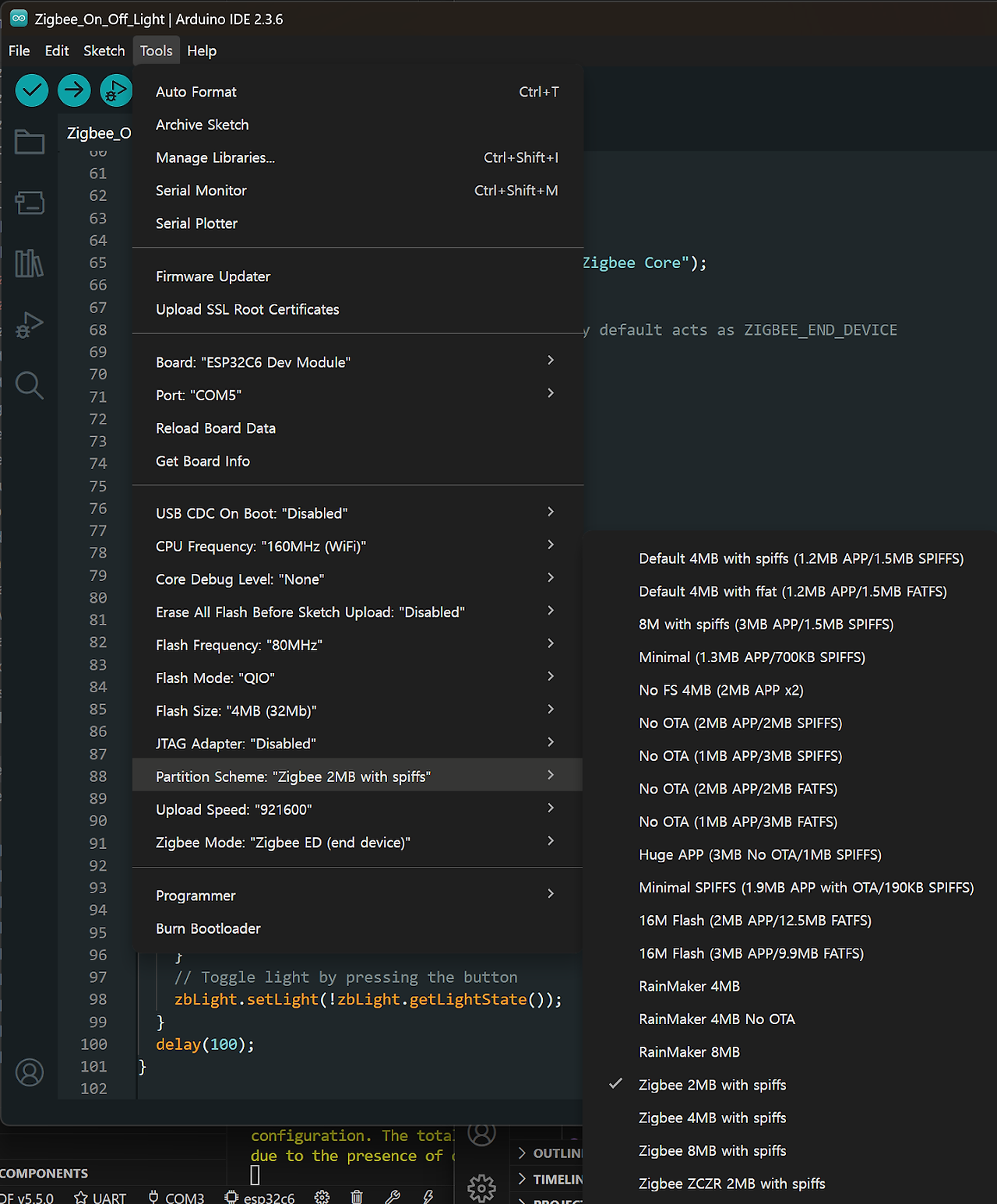This screenshot has width=997, height=1204.
Task: Click the esp32c6 chip status bar item
Action: click(x=259, y=1197)
